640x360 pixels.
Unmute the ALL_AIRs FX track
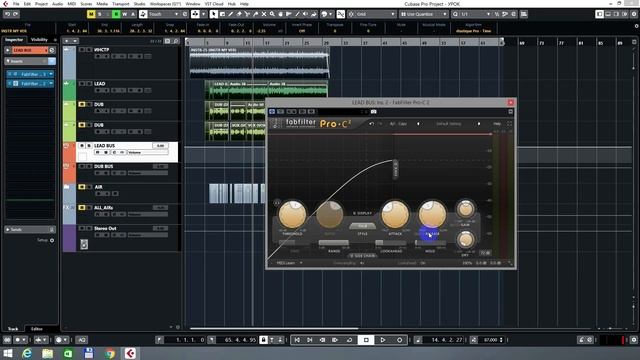pyautogui.click(x=82, y=208)
